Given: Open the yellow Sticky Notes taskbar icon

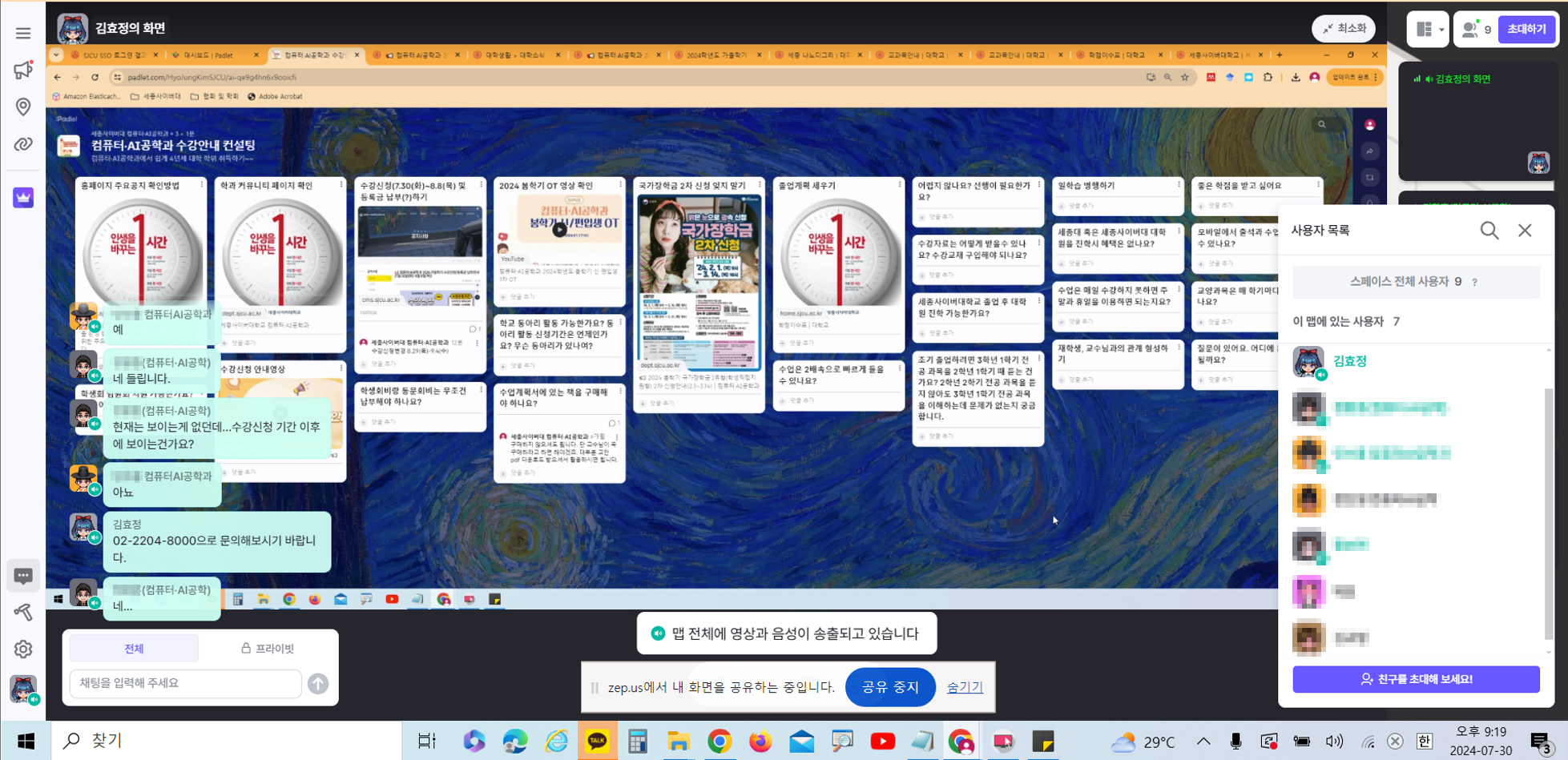Looking at the screenshot, I should tap(1043, 741).
